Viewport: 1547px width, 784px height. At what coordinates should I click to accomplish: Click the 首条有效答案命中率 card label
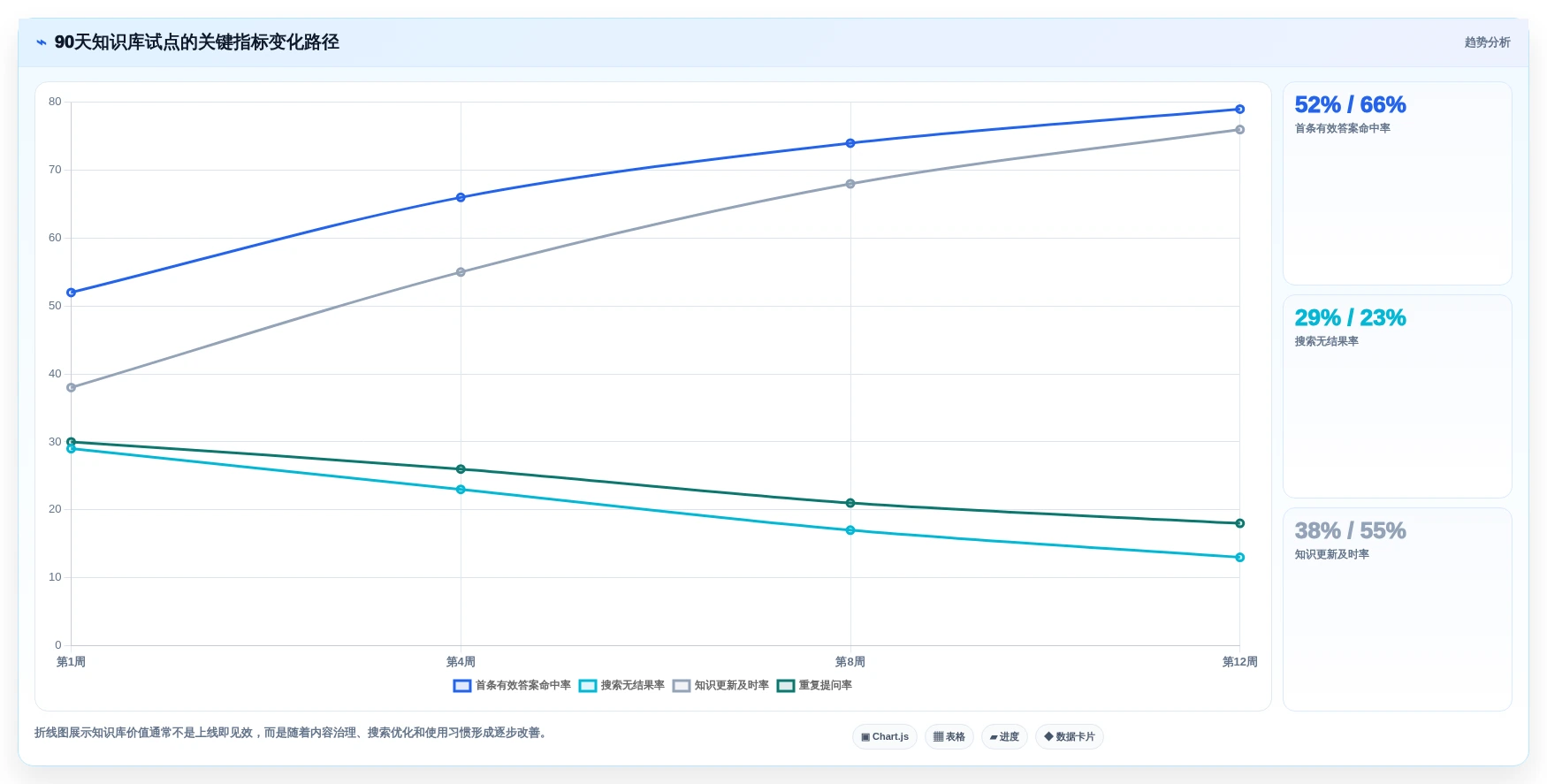point(1342,128)
